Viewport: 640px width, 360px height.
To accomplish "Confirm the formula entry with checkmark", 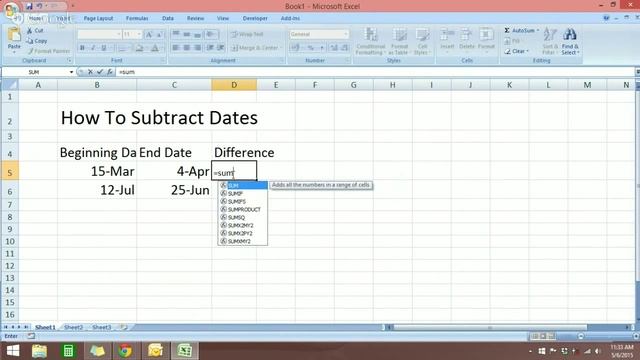I will coord(100,72).
